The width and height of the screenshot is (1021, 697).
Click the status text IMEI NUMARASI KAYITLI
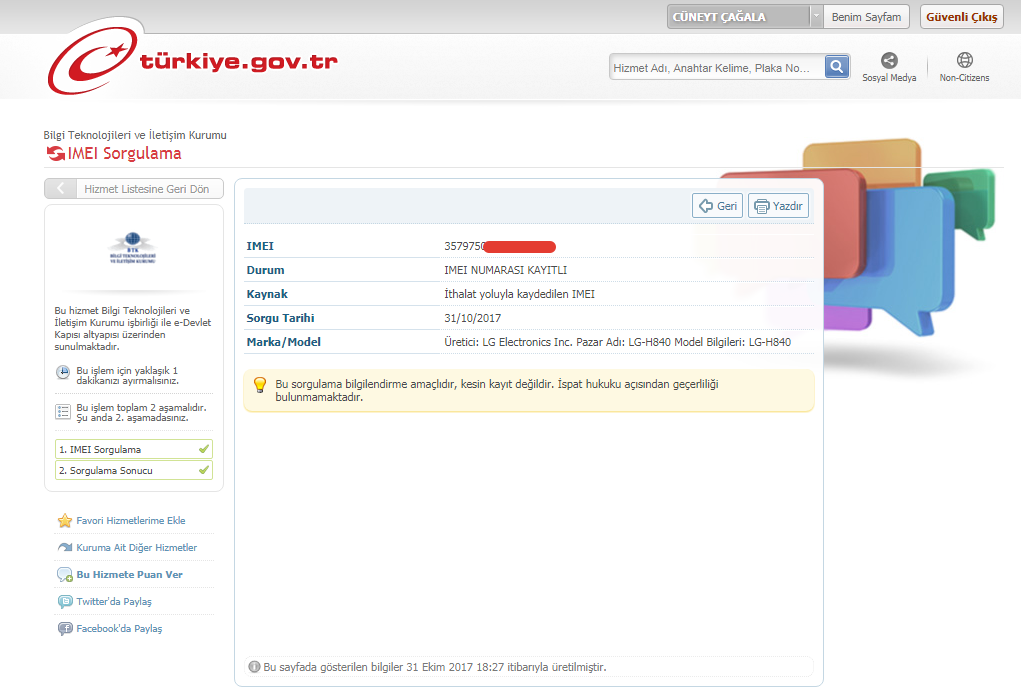pos(505,270)
